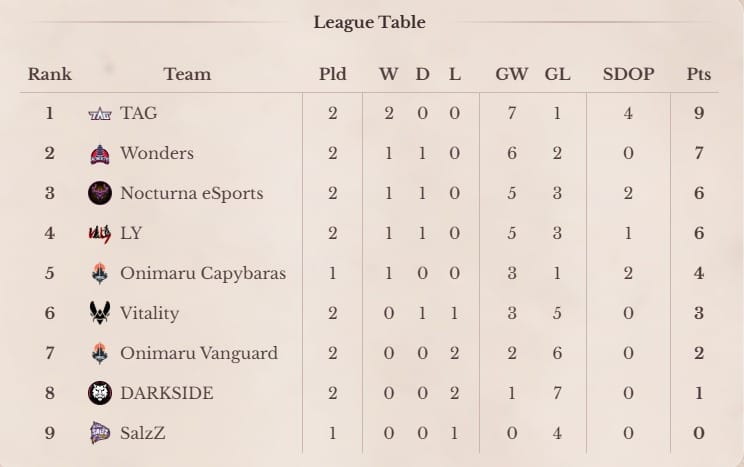Click the LY team logo
Viewport: 744px width, 467px height.
[100, 234]
